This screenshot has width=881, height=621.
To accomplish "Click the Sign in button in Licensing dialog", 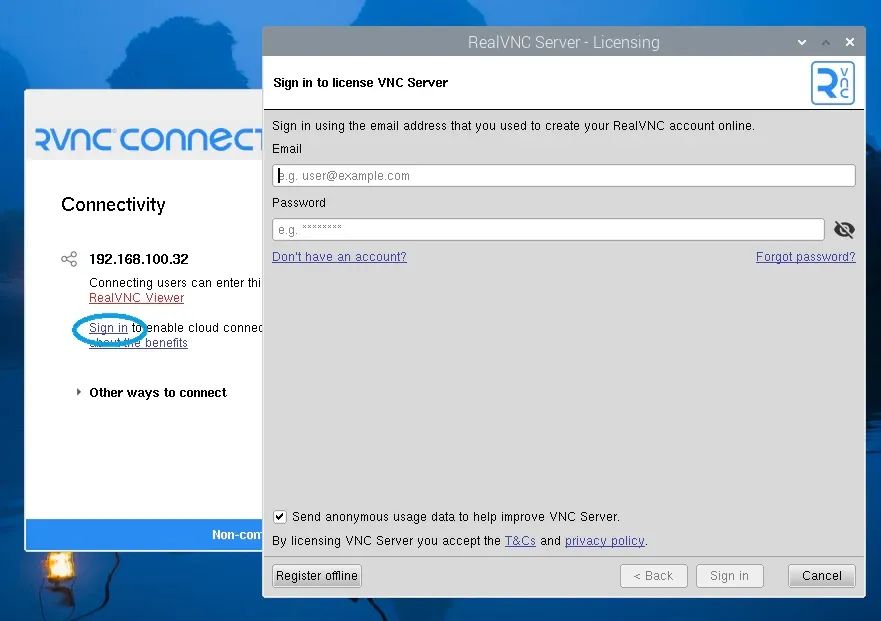I will (x=729, y=576).
